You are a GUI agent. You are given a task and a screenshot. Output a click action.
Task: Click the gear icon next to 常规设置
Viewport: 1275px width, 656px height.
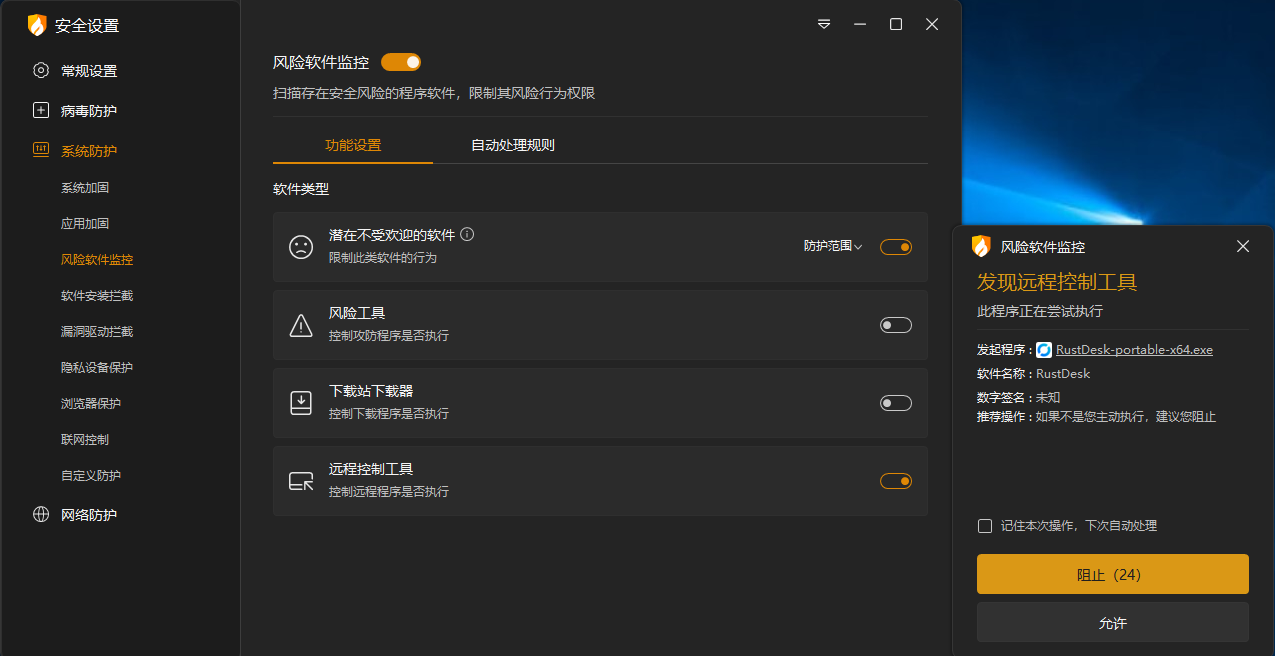pos(41,71)
